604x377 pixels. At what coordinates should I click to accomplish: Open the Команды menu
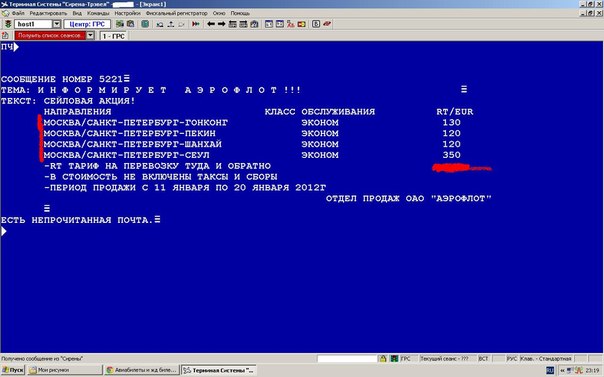pos(98,13)
